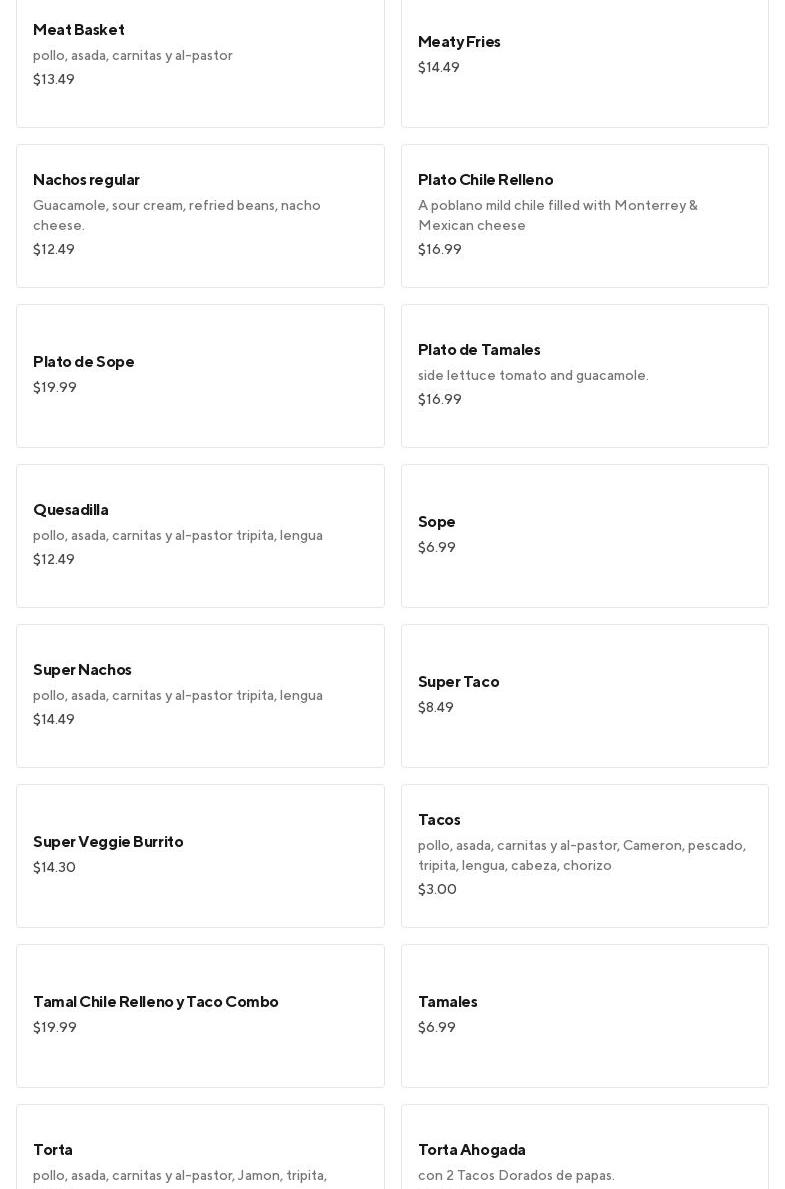This screenshot has height=1189, width=785.
Task: Open the Torta menu item
Action: (200, 1150)
